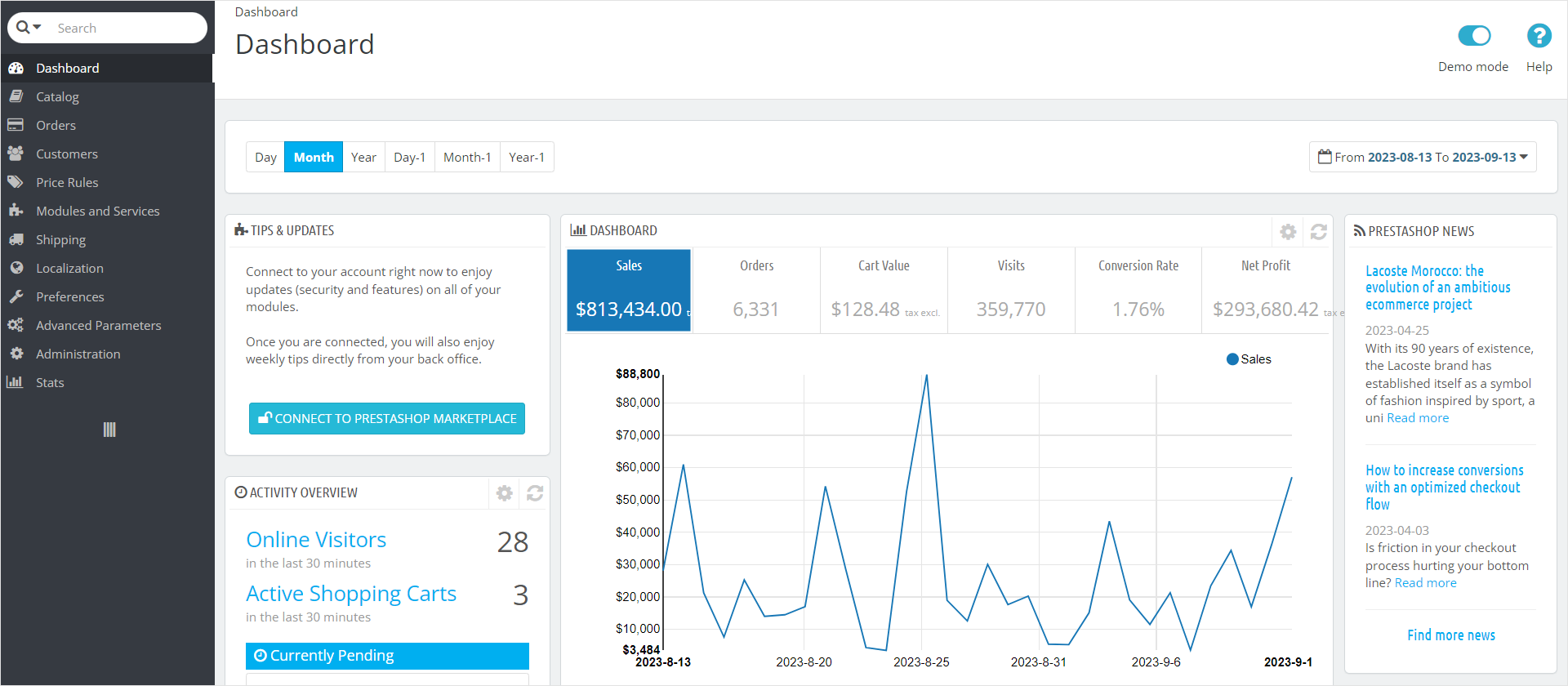Screen dimensions: 1568x686
Task: Select the Cart Value metric tile
Action: 884,291
